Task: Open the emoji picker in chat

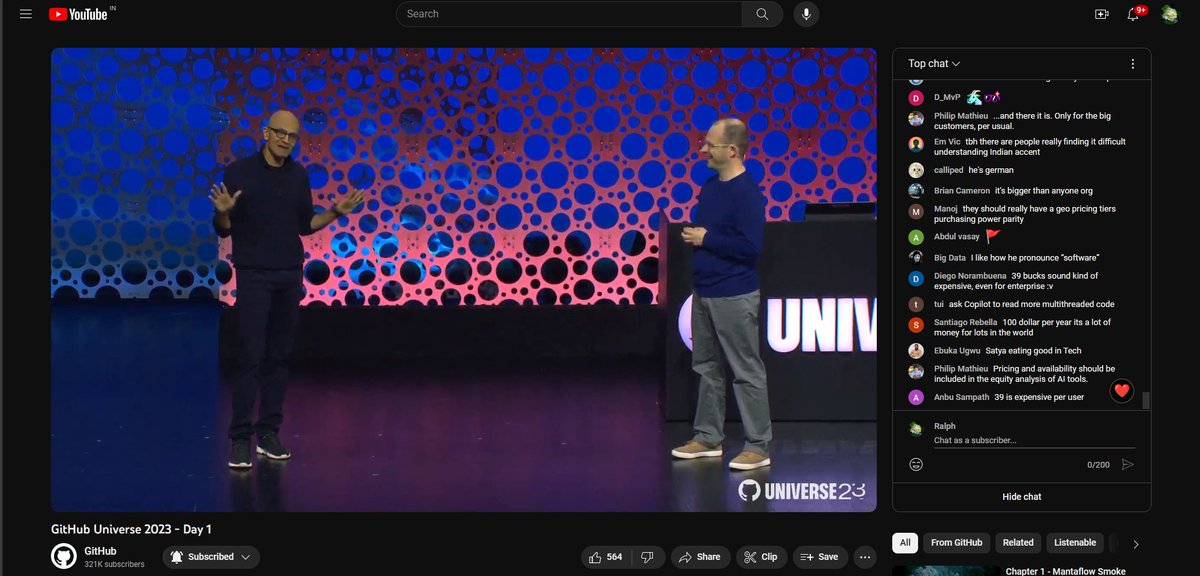Action: point(914,463)
